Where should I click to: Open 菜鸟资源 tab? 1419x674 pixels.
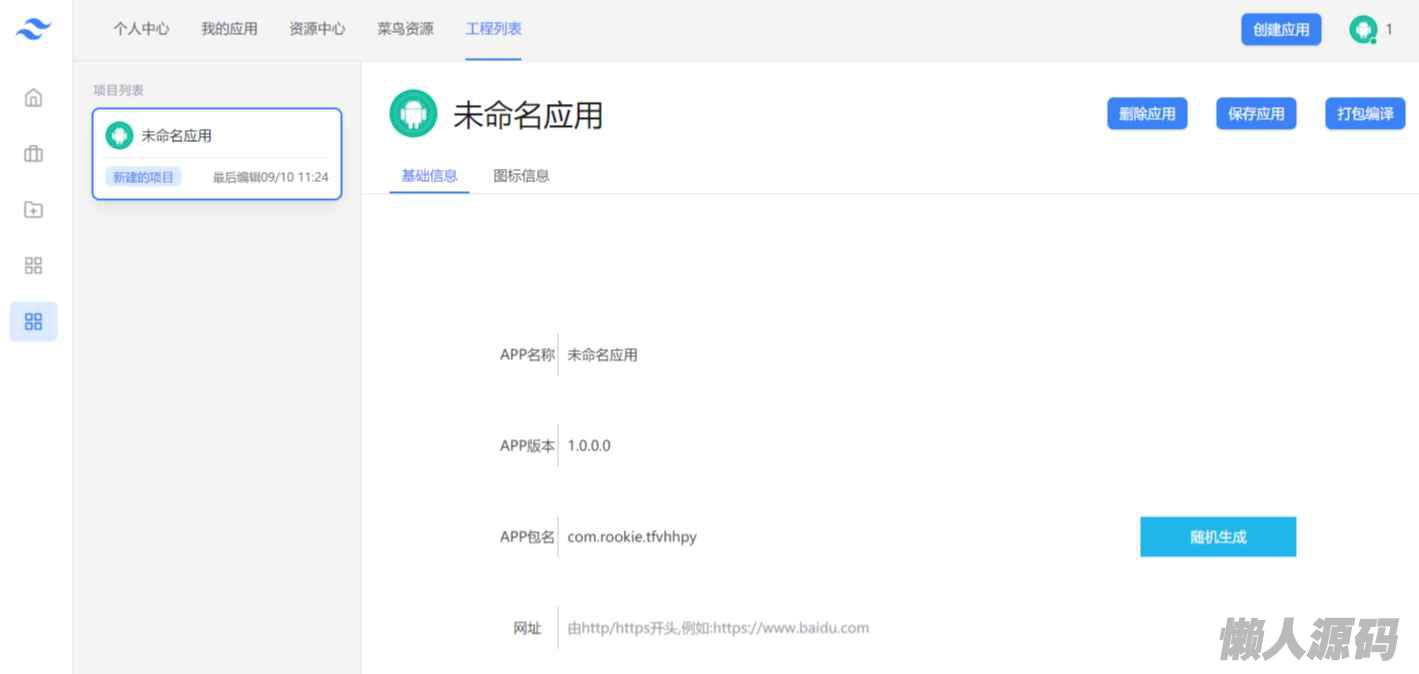pyautogui.click(x=405, y=29)
